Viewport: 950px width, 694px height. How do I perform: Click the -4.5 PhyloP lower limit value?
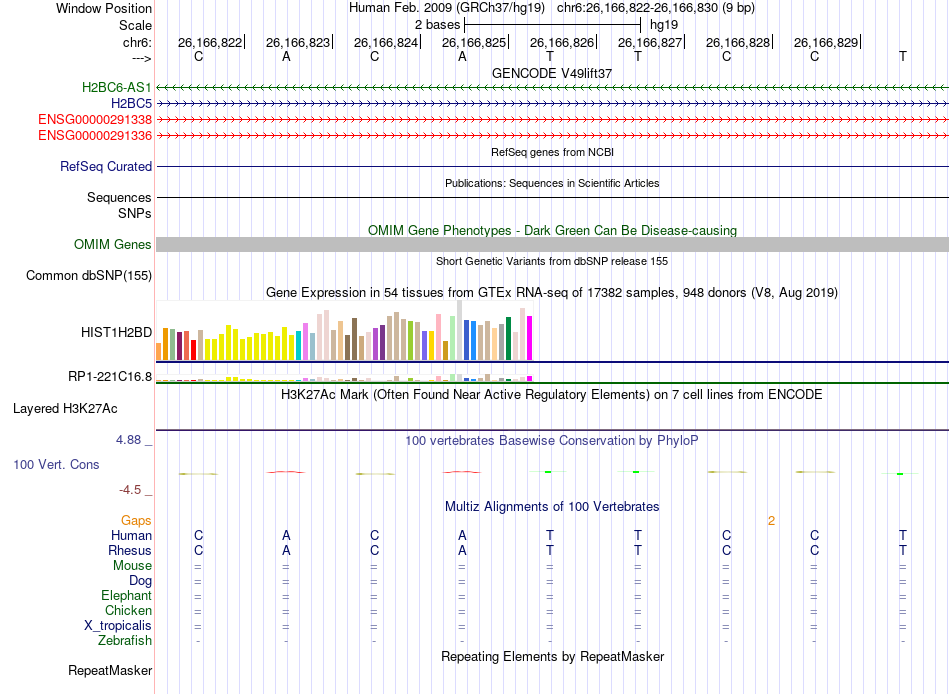point(130,490)
